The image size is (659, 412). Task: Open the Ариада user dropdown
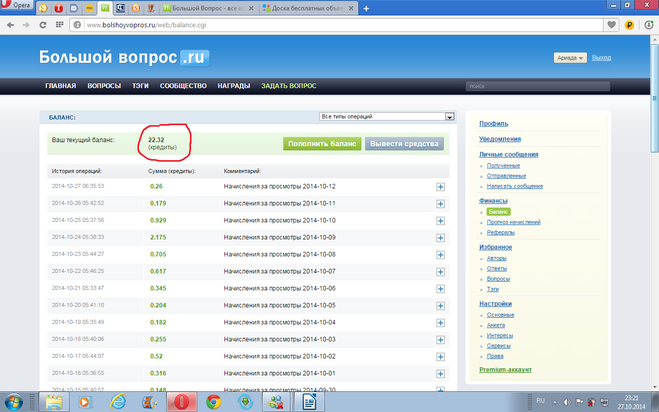click(x=570, y=58)
